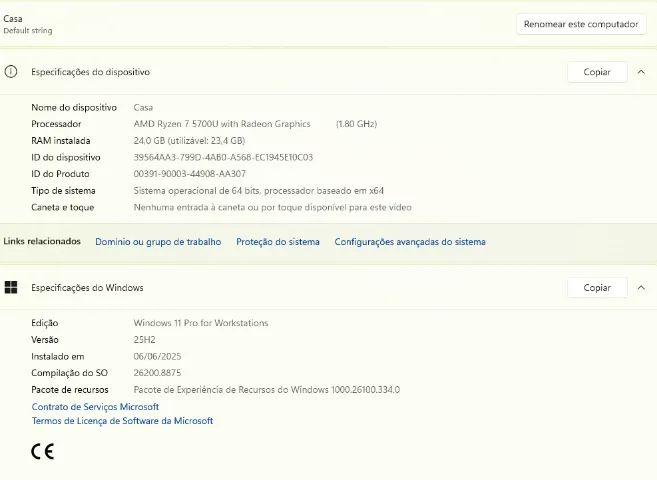Click the Pacote de recursos label

[x=70, y=390]
